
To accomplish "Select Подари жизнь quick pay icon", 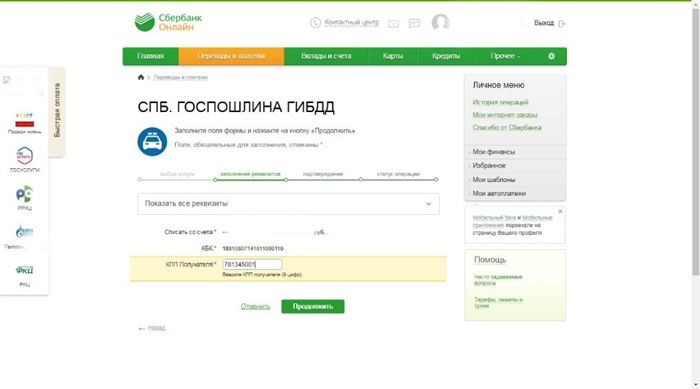I will click(x=25, y=123).
